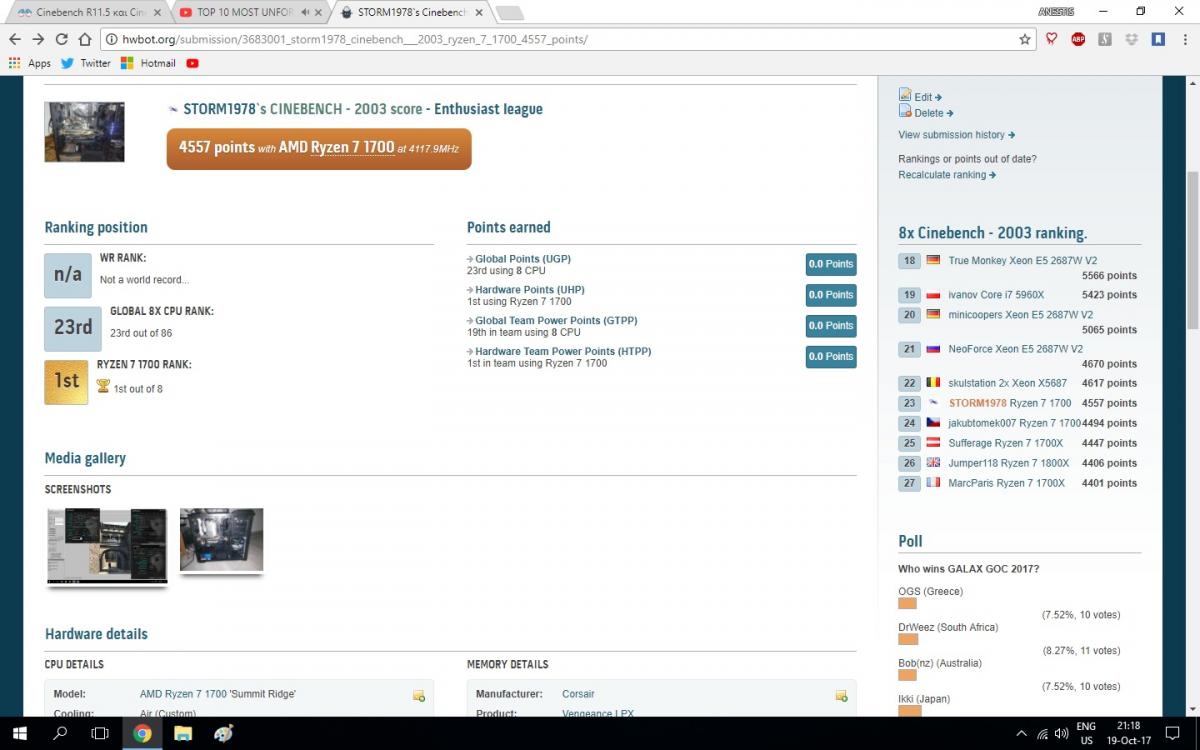
Task: Open skulstation 2x Xeon X5687 entry
Action: click(x=1007, y=383)
